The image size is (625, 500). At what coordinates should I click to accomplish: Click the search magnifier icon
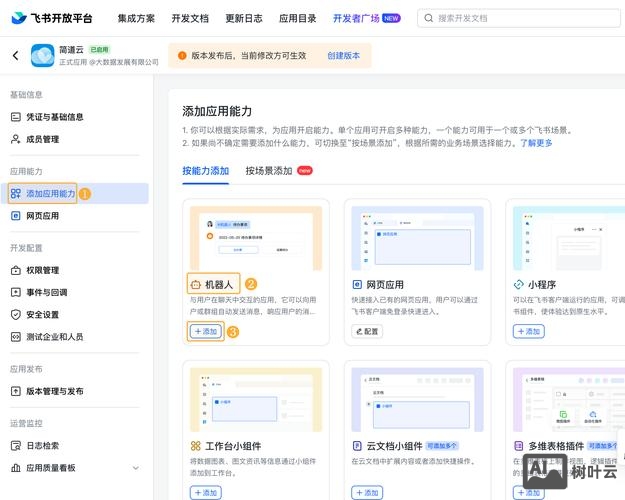tap(428, 18)
